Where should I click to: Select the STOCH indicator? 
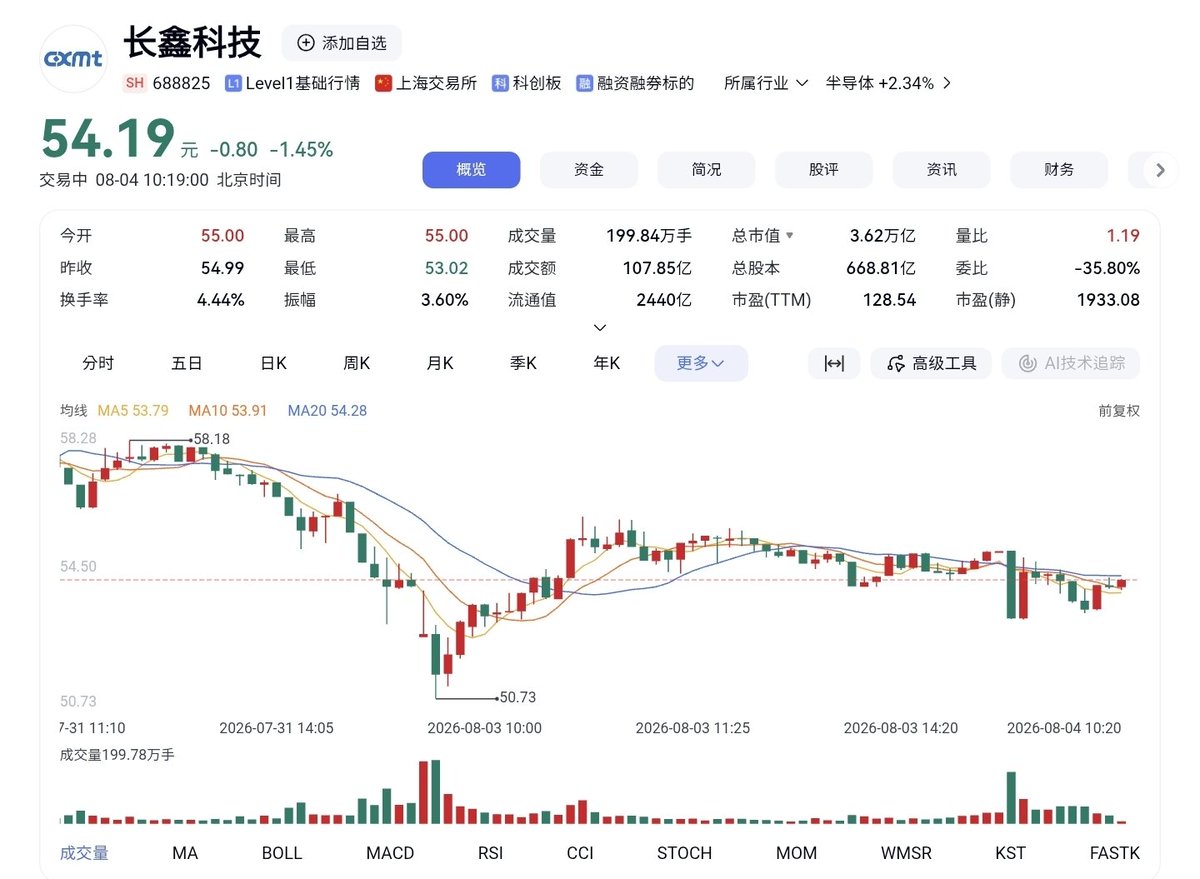click(x=684, y=853)
